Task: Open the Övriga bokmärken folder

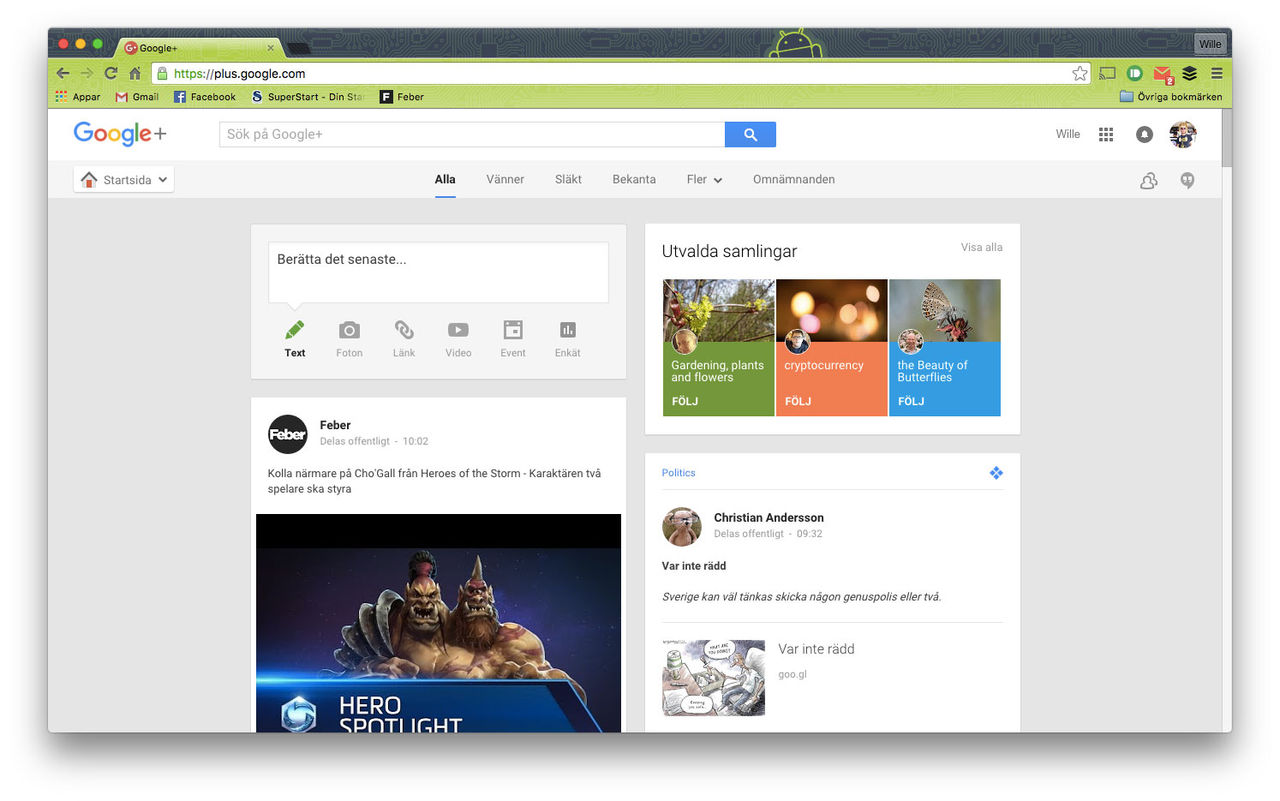Action: click(x=1171, y=97)
